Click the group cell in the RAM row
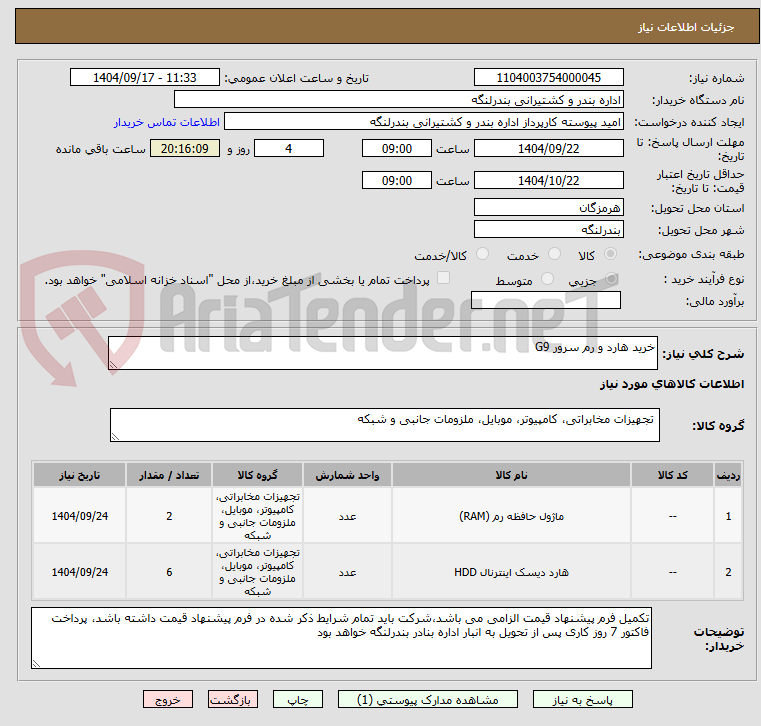Viewport: 761px width, 726px height. point(257,516)
